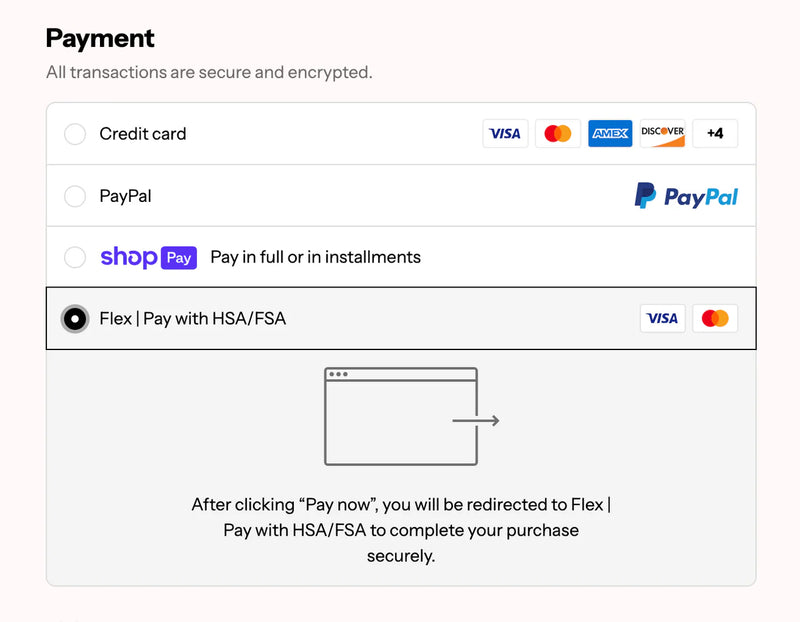This screenshot has width=800, height=622.
Task: Click the American Express card icon
Action: [610, 133]
